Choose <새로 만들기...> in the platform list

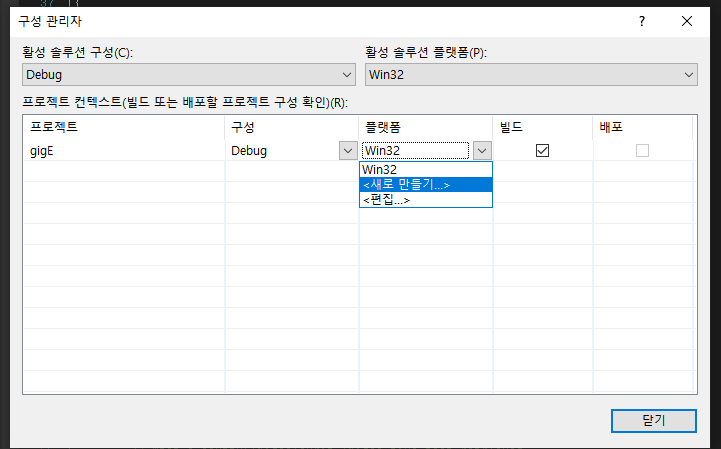tap(426, 184)
